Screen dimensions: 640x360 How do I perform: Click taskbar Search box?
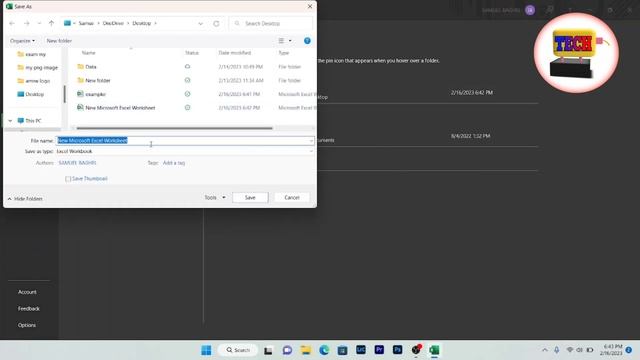(238, 350)
